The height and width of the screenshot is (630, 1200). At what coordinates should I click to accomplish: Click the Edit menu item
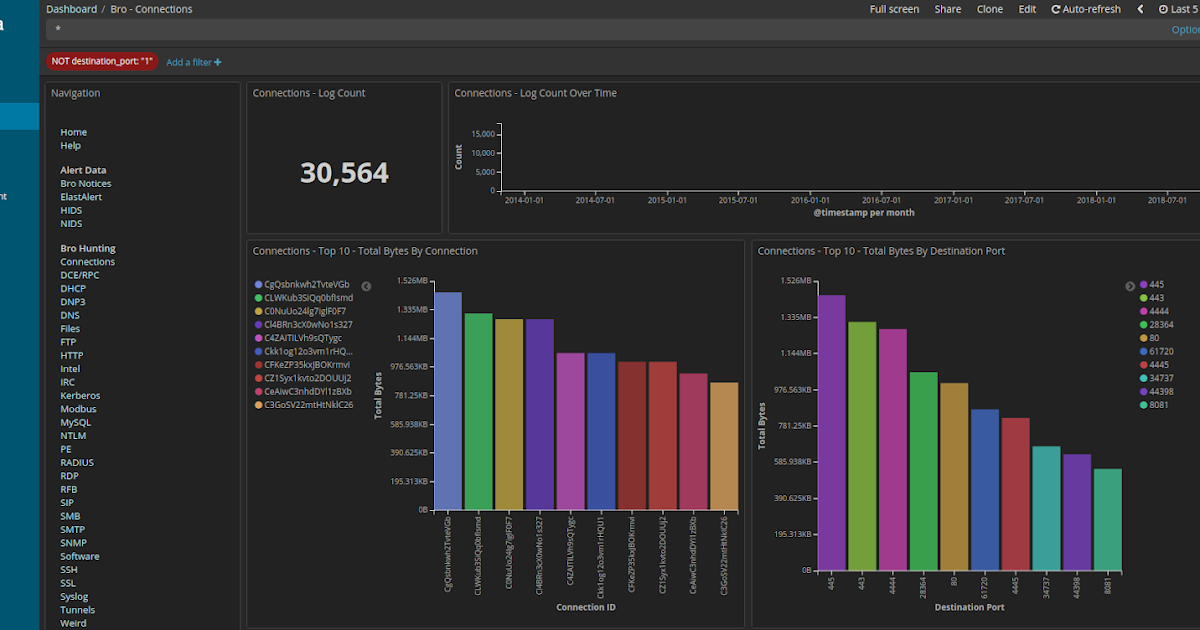coord(1027,9)
